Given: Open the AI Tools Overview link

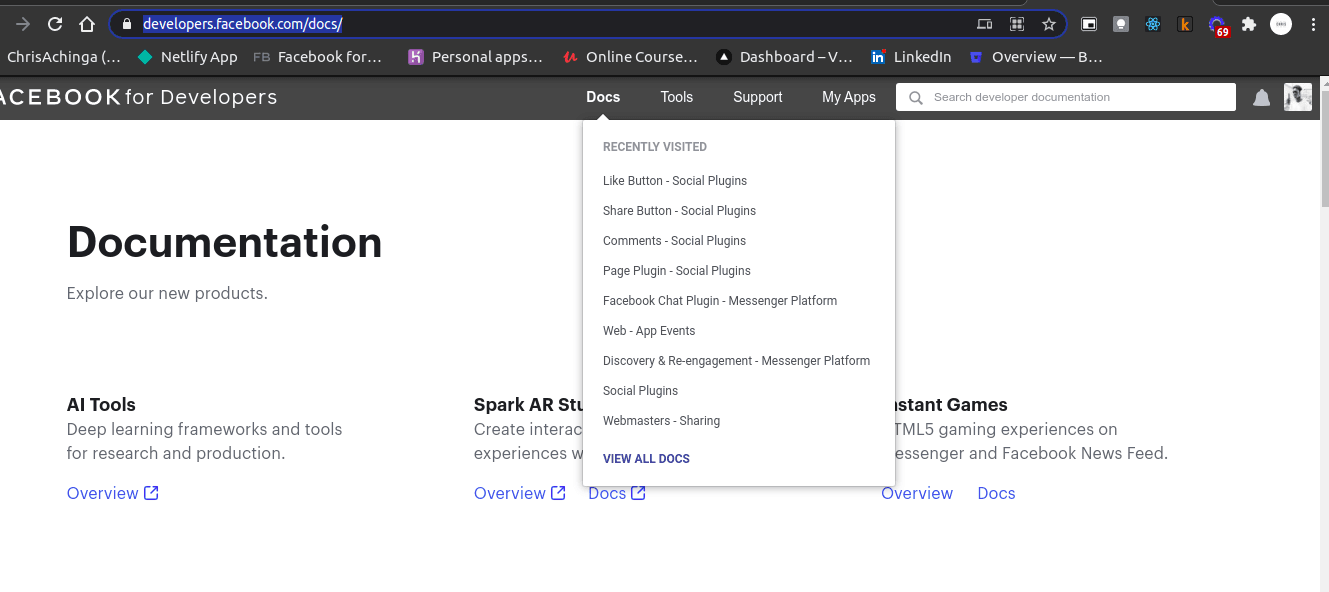Looking at the screenshot, I should click(x=102, y=493).
